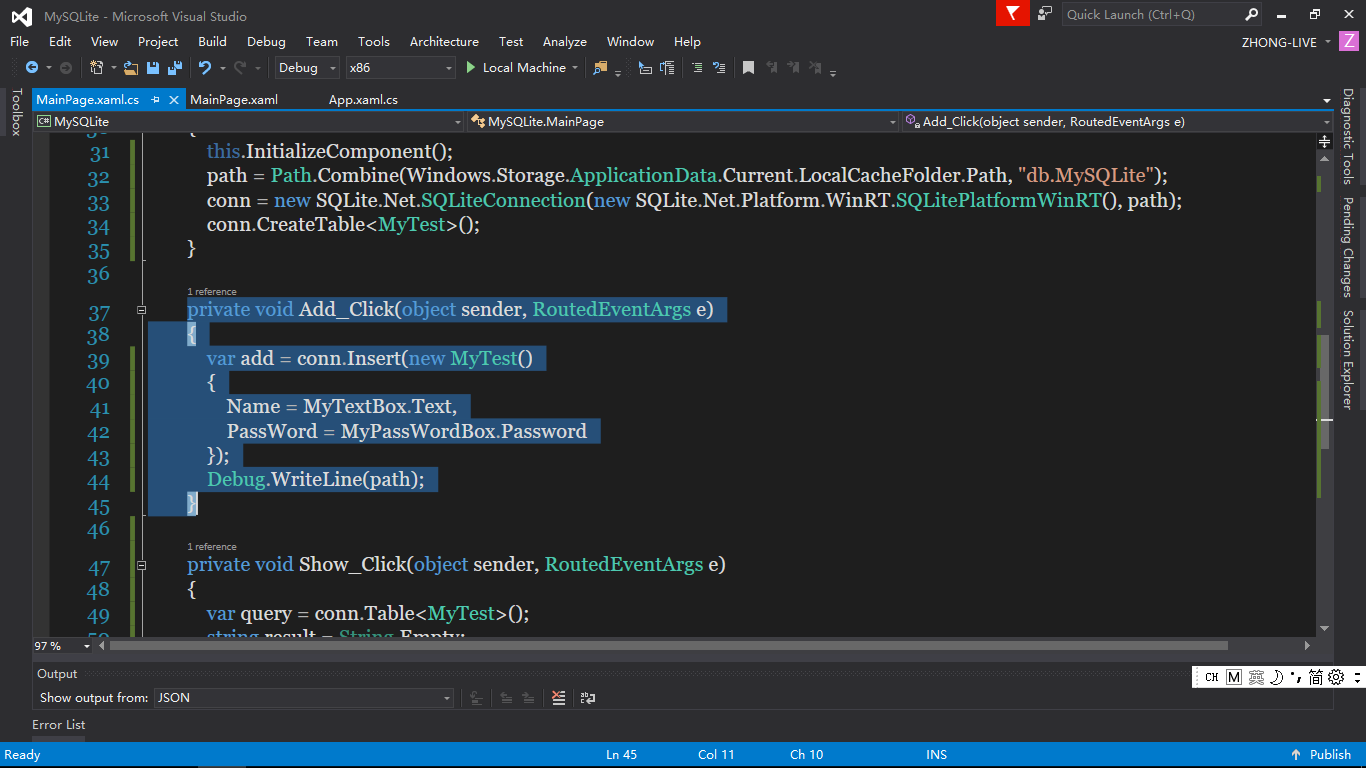1366x768 pixels.
Task: Click the Find in Files toolbar icon
Action: click(x=600, y=68)
